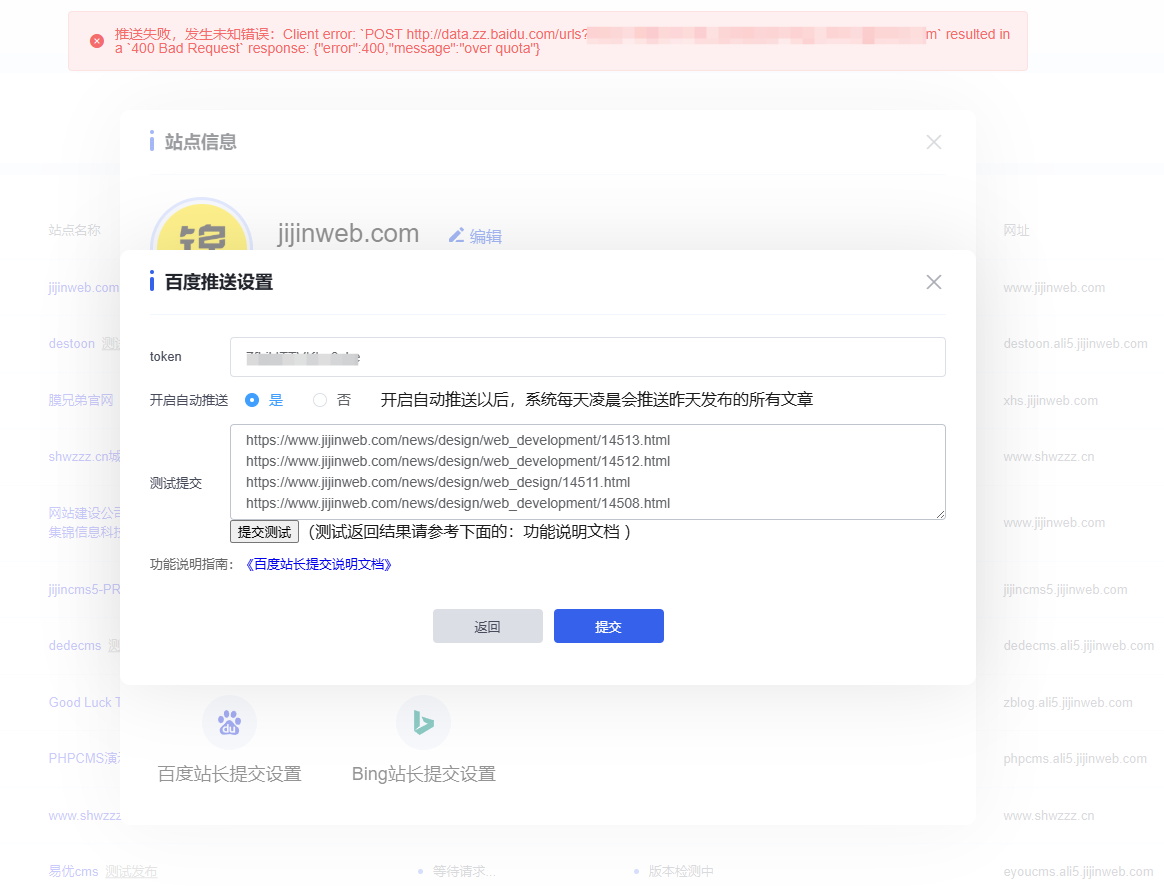Click the red error icon in the alert
Screen dimensions: 1164x886
[97, 41]
